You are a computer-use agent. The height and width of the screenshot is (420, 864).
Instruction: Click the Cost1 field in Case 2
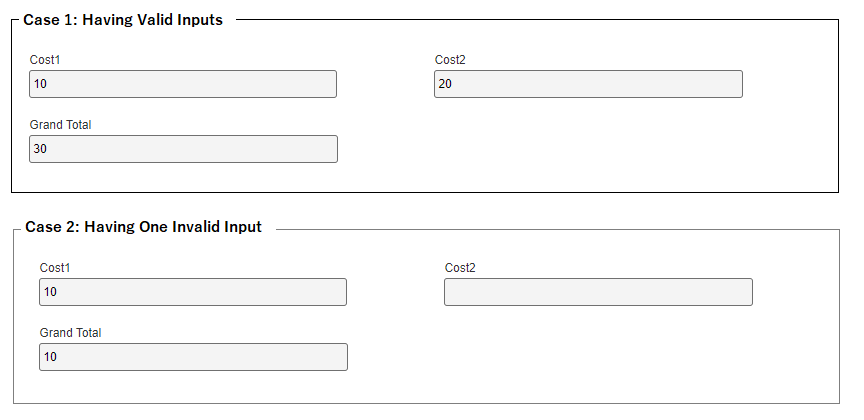(193, 292)
